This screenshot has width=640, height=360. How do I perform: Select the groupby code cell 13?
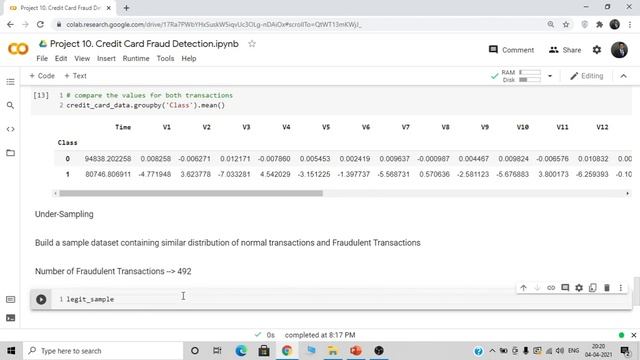coord(331,100)
